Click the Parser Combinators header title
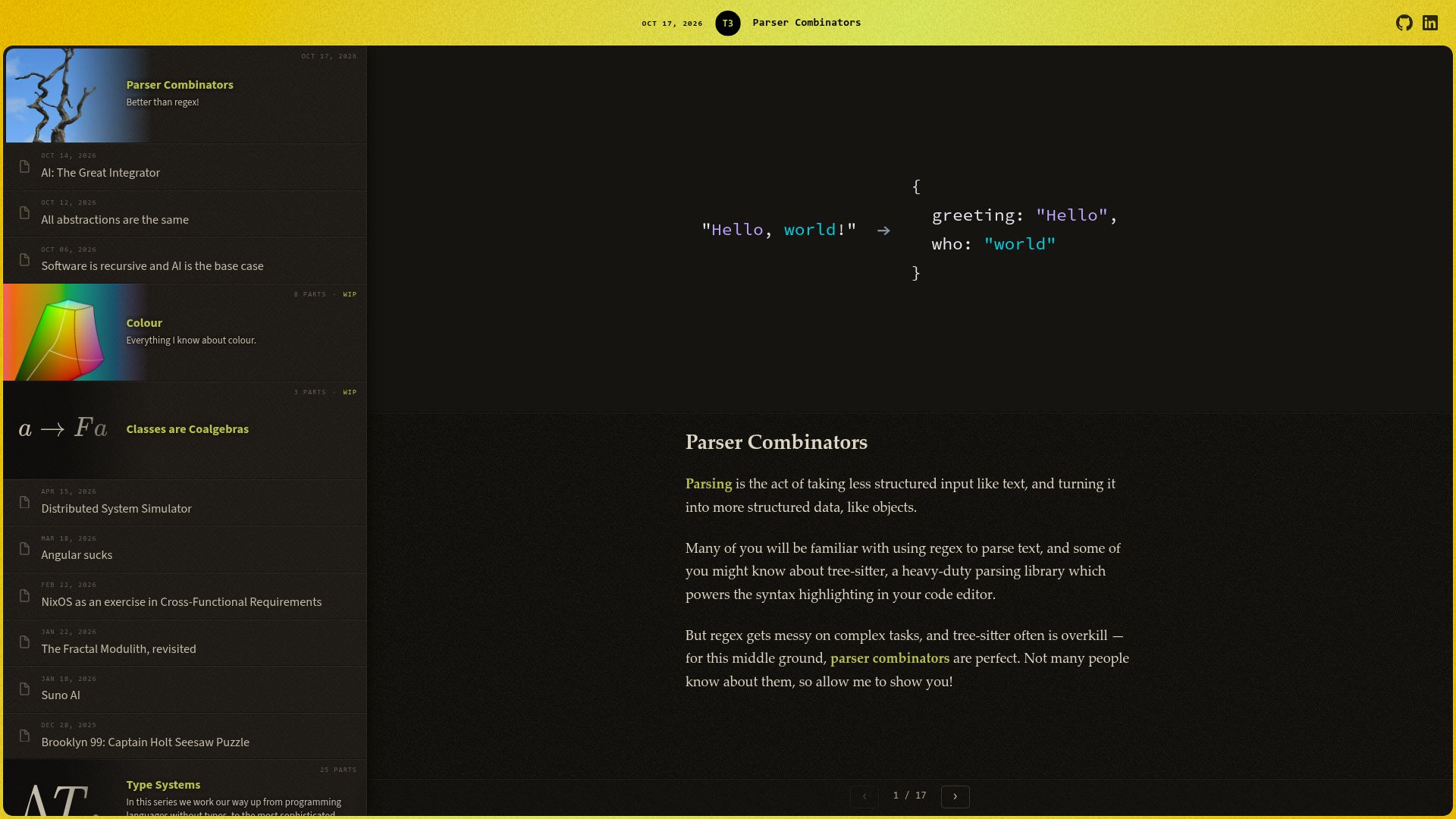The image size is (1456, 819). pyautogui.click(x=807, y=23)
